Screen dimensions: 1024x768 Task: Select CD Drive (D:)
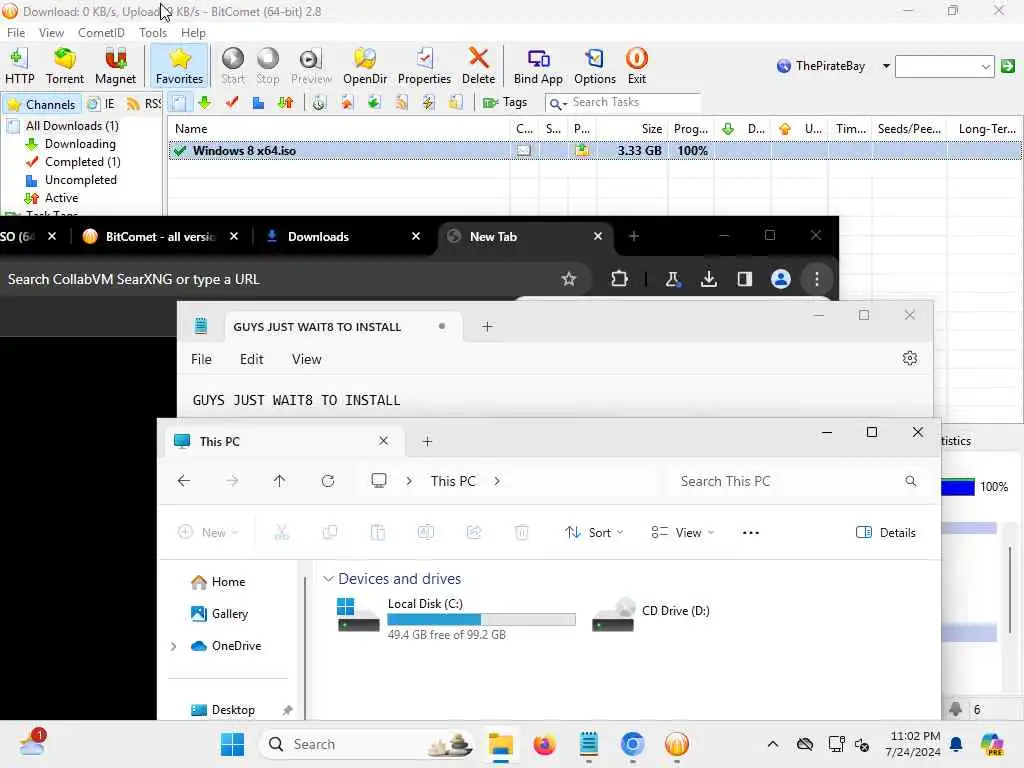point(650,614)
